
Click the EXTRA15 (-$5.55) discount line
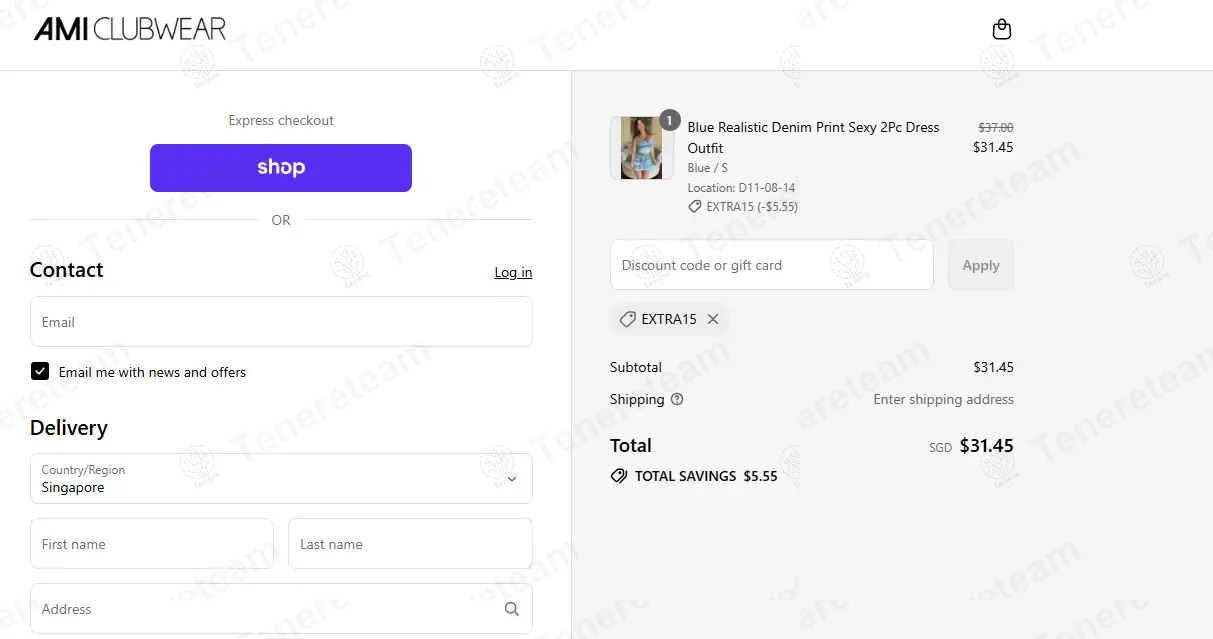pos(743,207)
